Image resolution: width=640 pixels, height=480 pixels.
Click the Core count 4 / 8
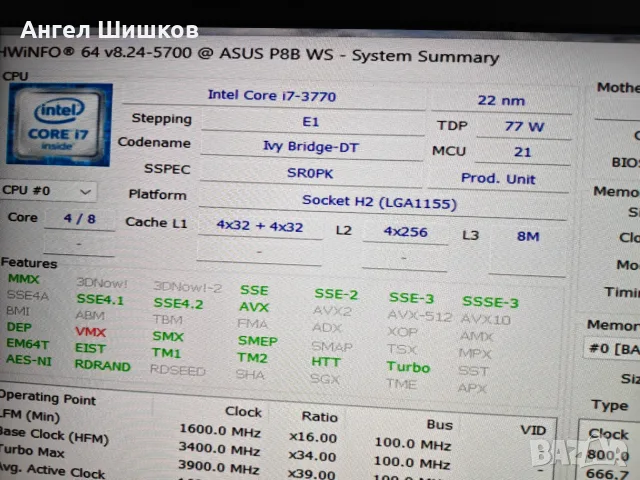click(x=80, y=219)
